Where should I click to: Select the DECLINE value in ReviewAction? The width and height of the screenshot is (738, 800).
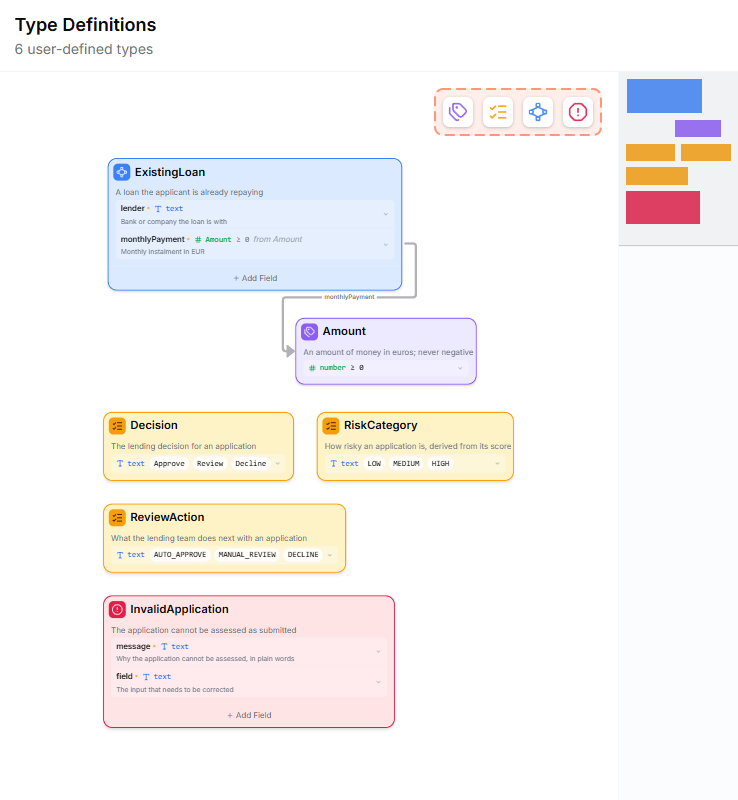pos(303,555)
